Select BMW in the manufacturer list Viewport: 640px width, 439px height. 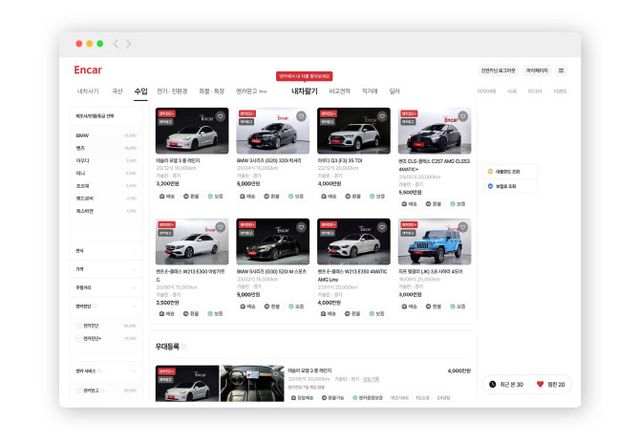click(x=83, y=135)
